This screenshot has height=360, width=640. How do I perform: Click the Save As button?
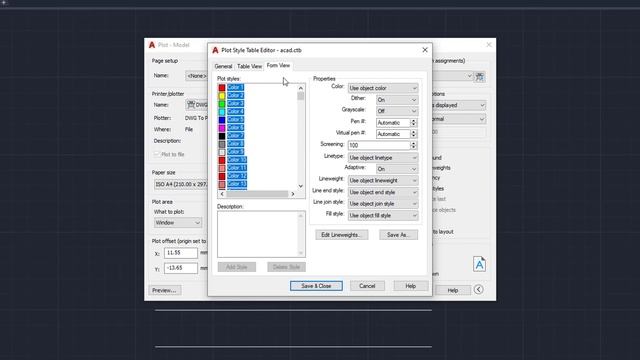coord(398,235)
